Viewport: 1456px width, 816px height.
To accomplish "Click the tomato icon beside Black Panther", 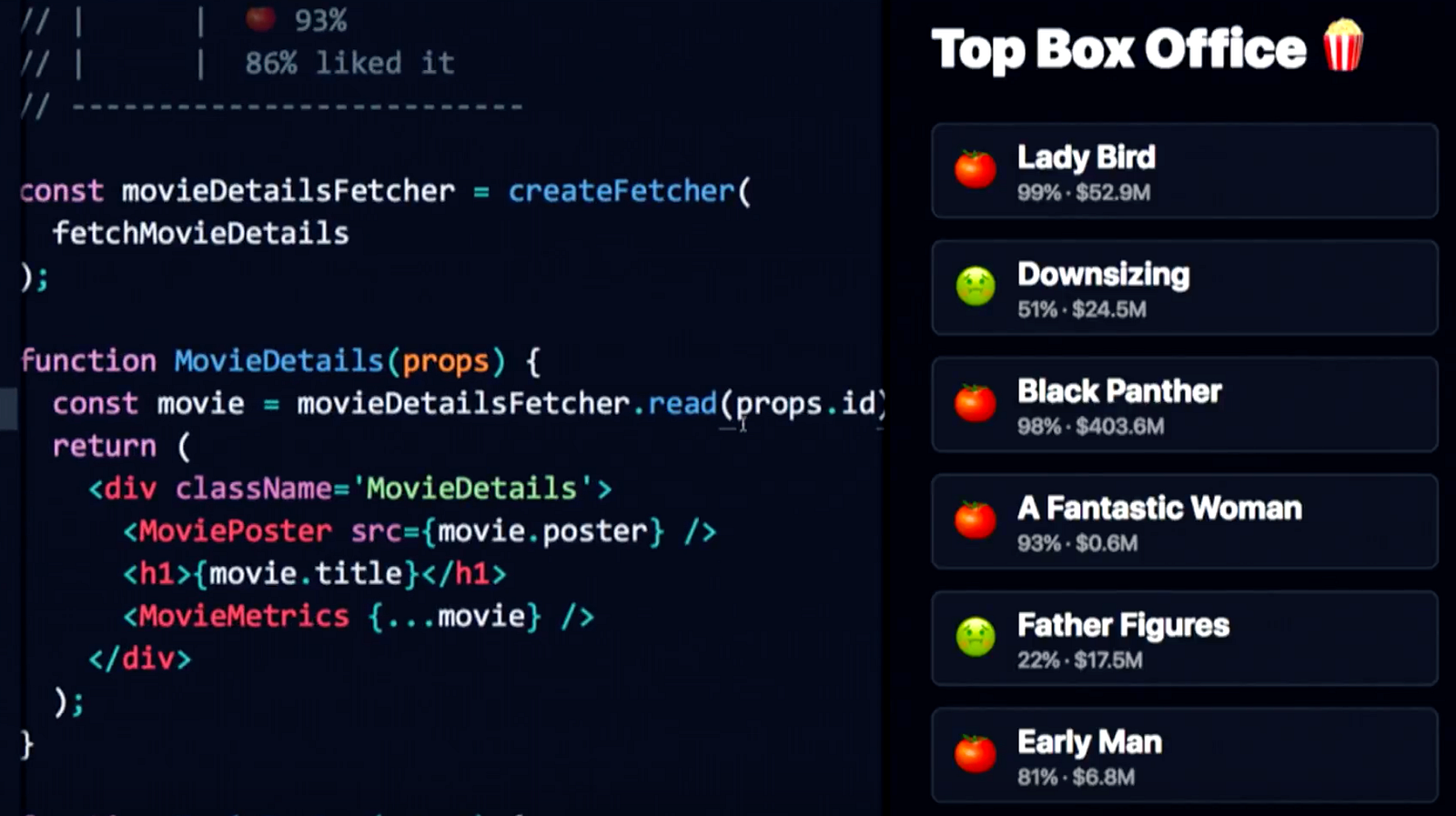I will tap(975, 403).
